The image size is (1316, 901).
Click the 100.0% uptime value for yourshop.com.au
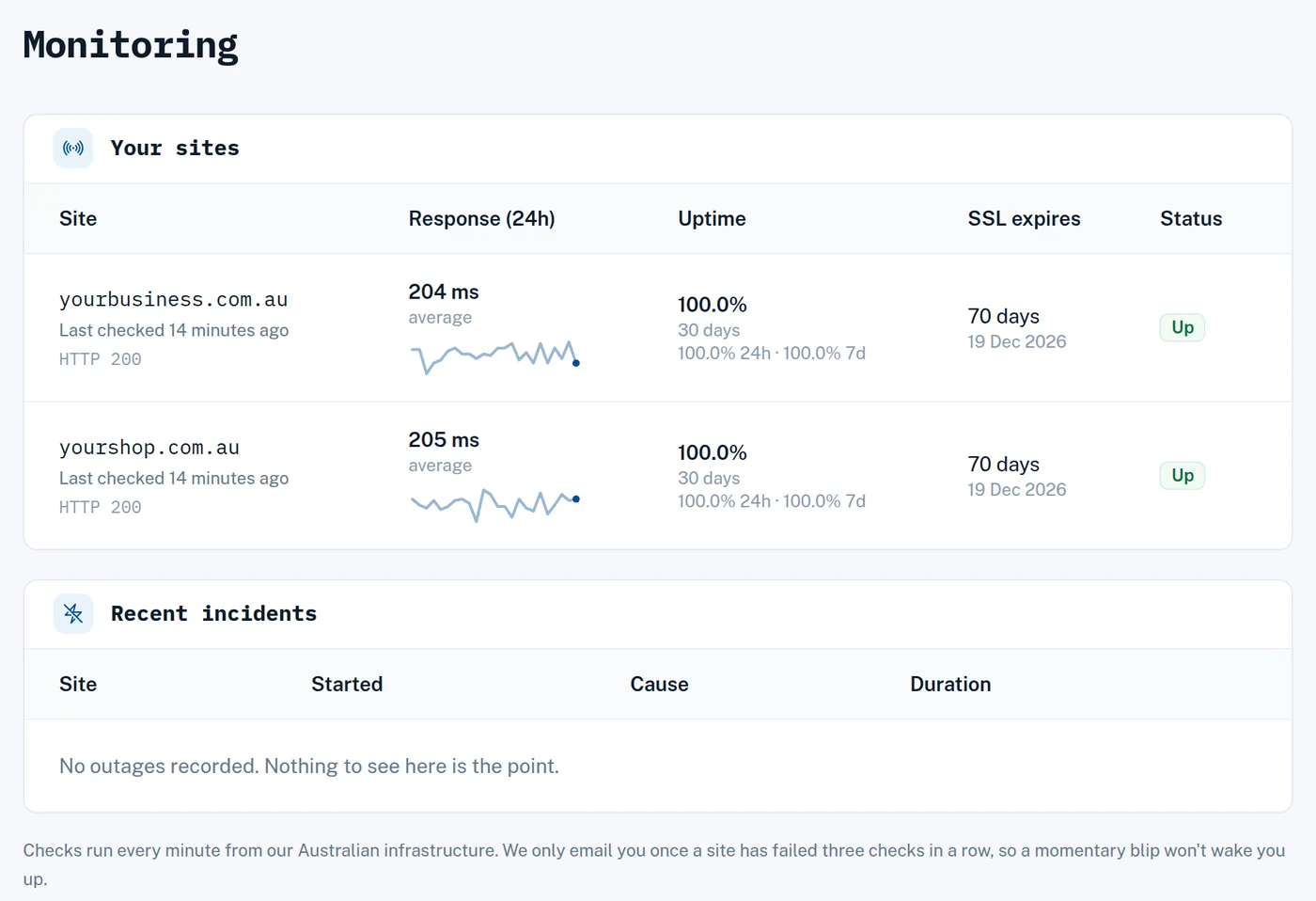click(x=713, y=452)
